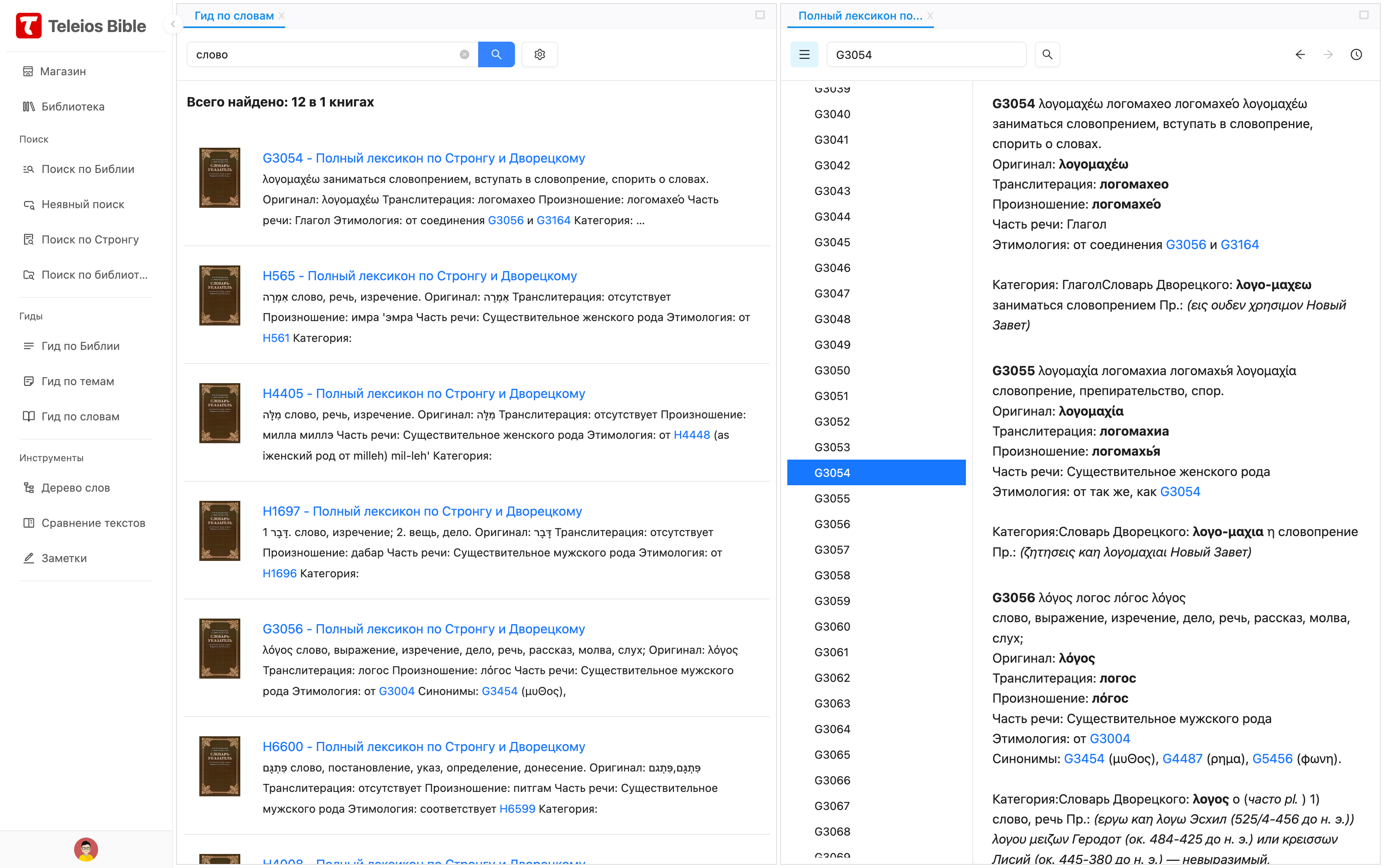This screenshot has height=868, width=1384.
Task: Click the blue search magnifier button
Action: tap(496, 54)
